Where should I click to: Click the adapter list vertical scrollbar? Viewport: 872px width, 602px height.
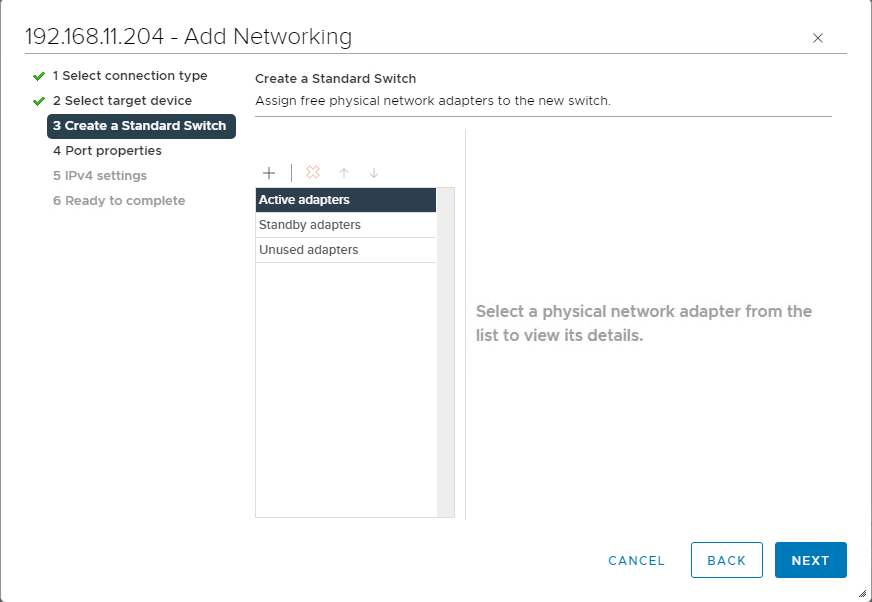tap(446, 352)
